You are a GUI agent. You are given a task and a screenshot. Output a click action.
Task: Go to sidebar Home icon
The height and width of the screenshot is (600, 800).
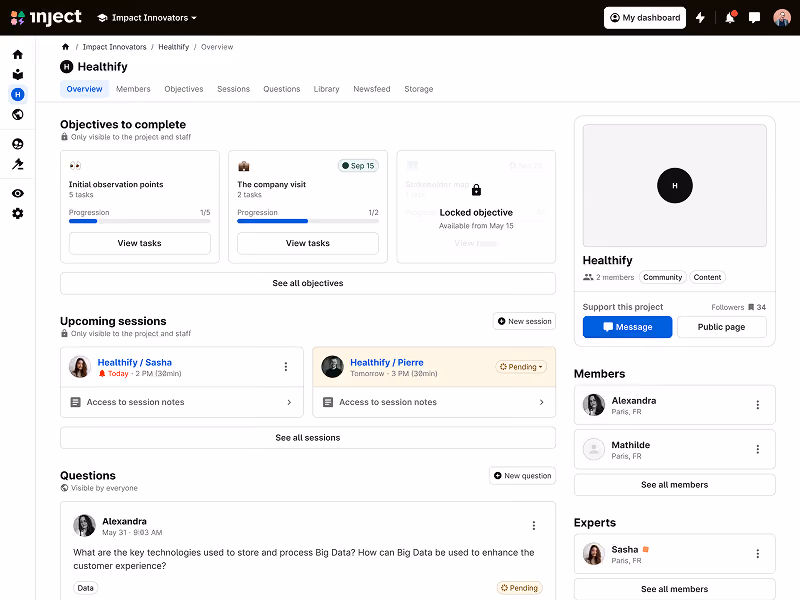tap(18, 55)
